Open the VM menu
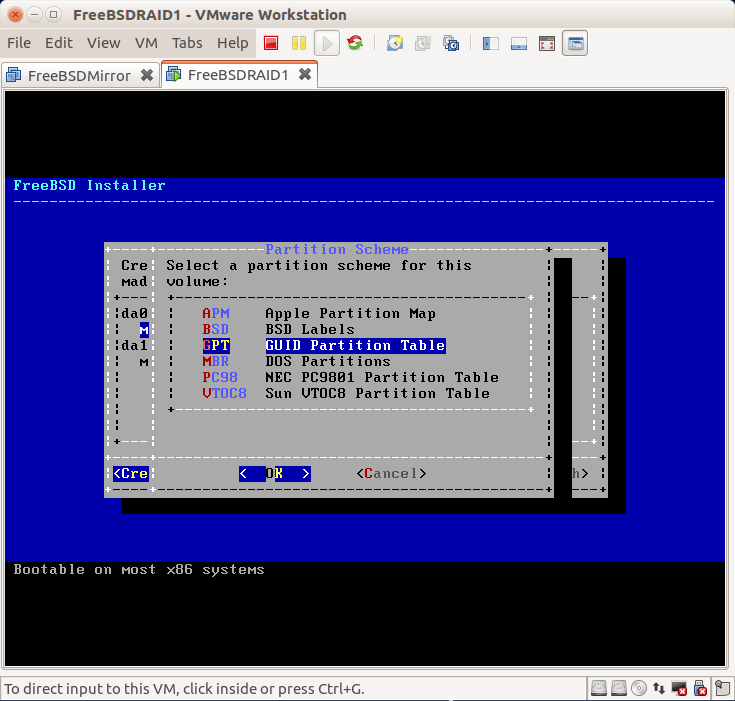 (146, 43)
